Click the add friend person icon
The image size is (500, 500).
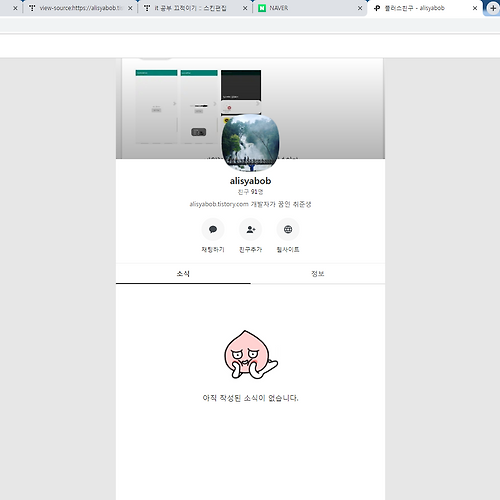[x=250, y=229]
